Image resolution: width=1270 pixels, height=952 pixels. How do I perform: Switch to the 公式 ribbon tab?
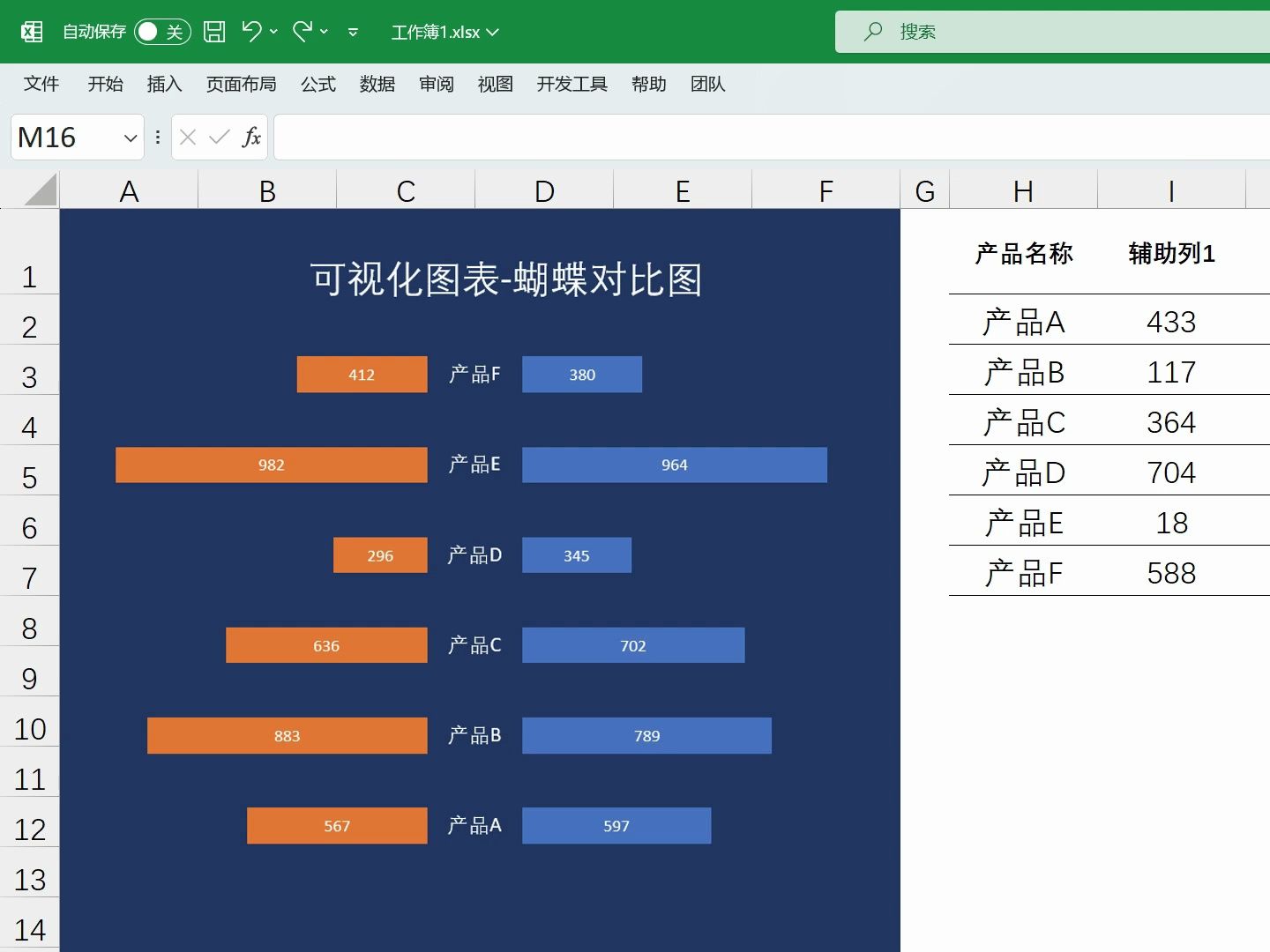click(318, 84)
